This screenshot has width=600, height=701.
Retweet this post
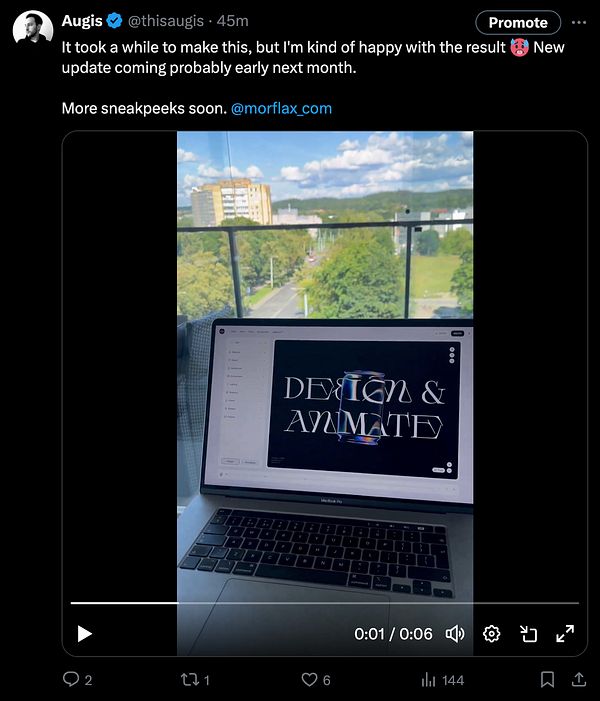pyautogui.click(x=195, y=680)
